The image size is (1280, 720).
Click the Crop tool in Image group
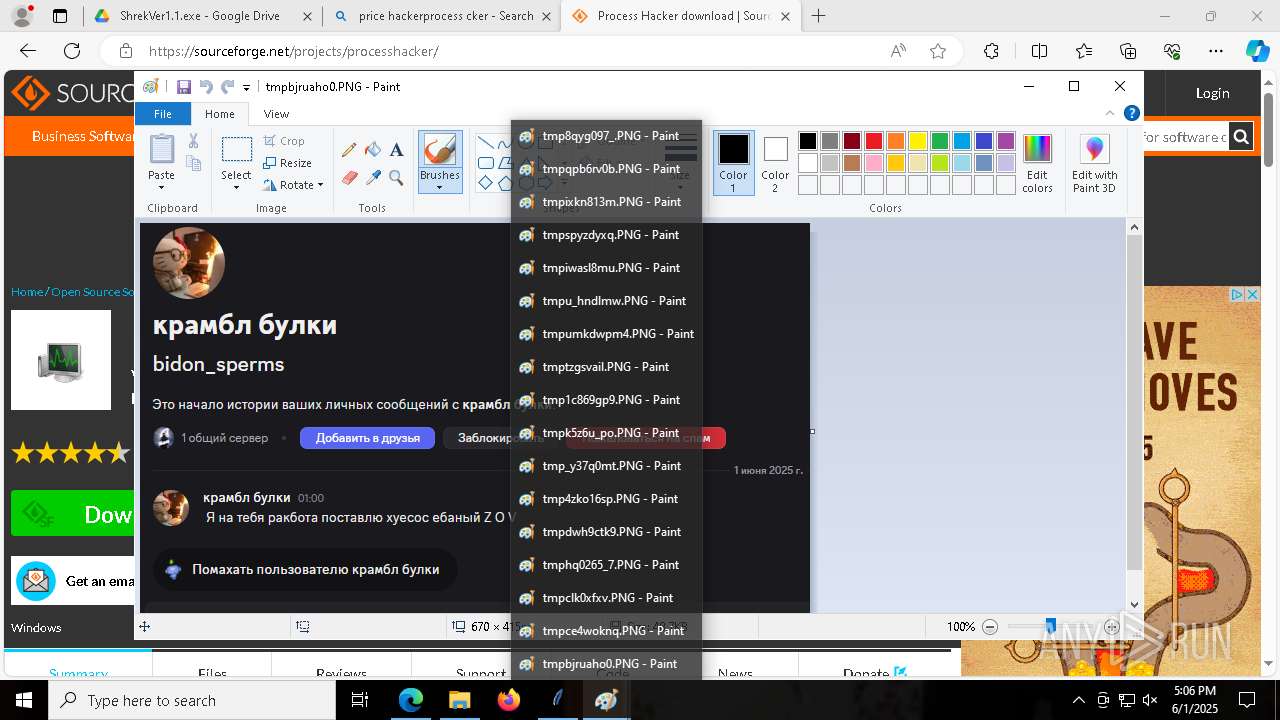(284, 141)
